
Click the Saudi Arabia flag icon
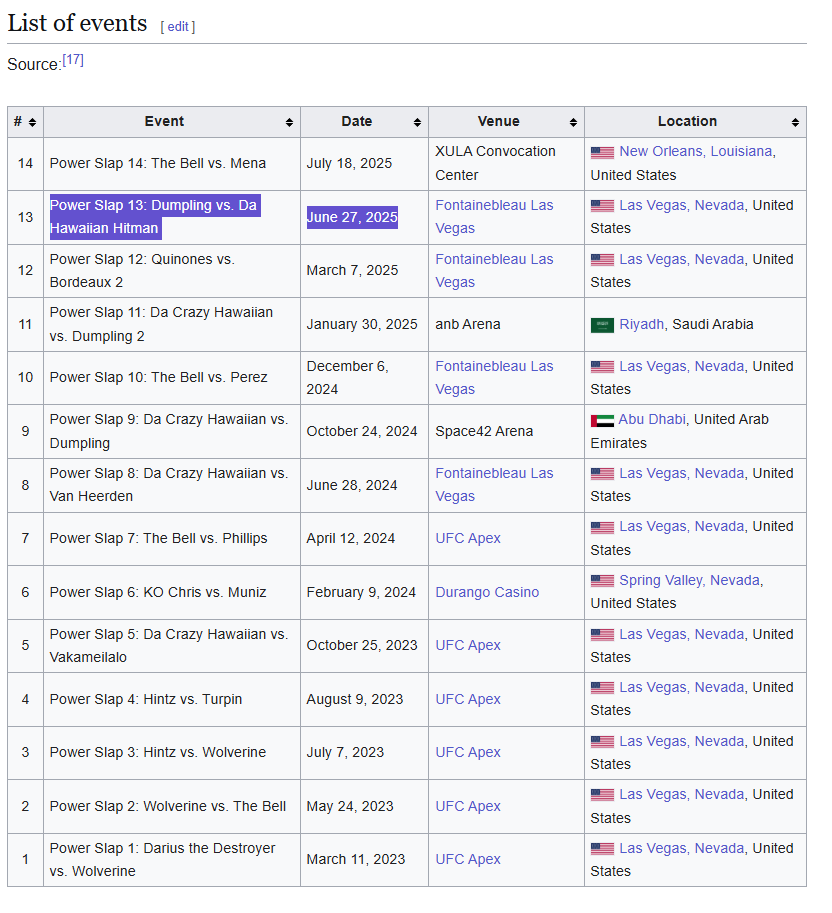pyautogui.click(x=602, y=325)
